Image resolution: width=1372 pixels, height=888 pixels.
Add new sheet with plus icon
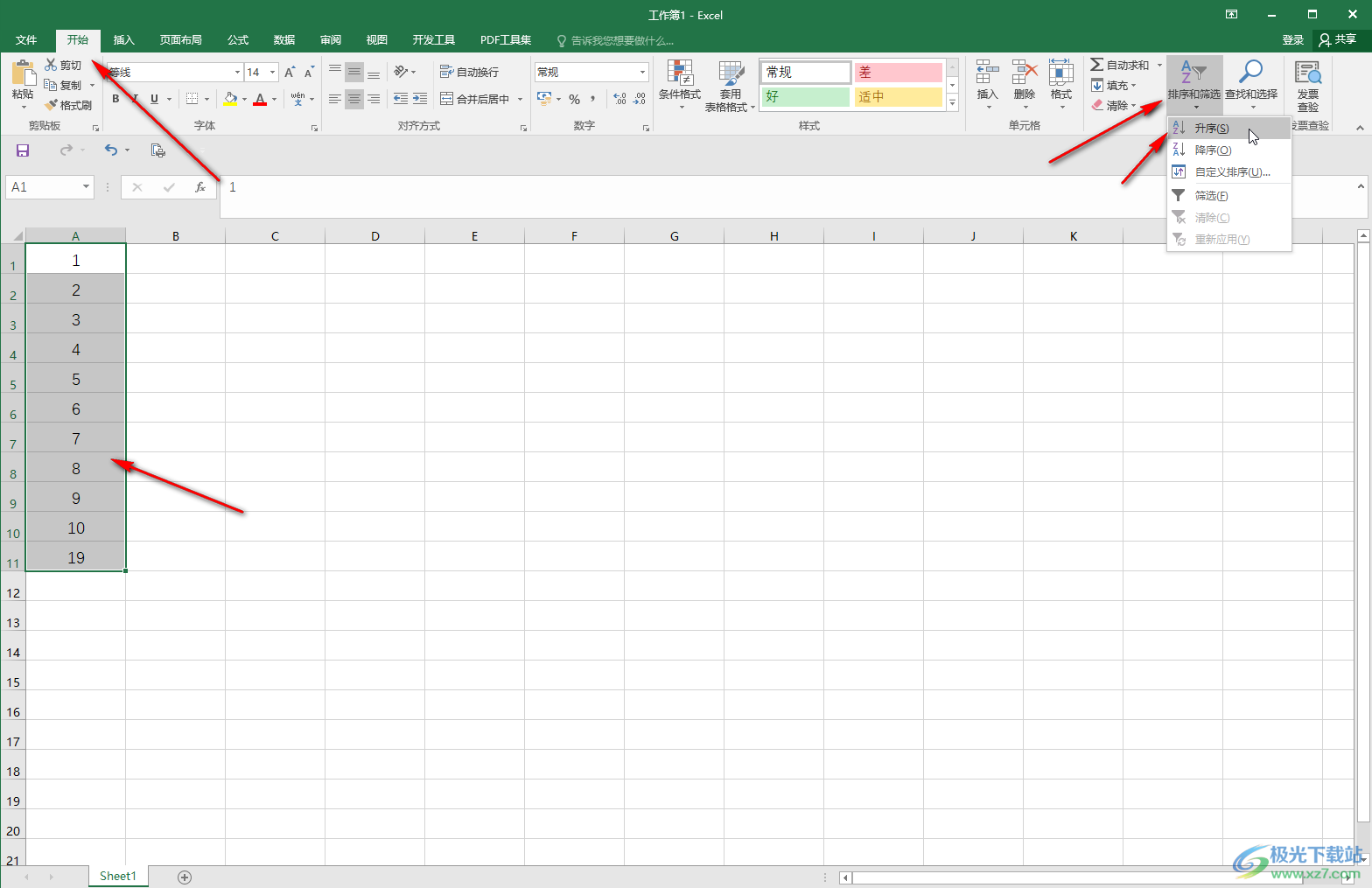[185, 877]
